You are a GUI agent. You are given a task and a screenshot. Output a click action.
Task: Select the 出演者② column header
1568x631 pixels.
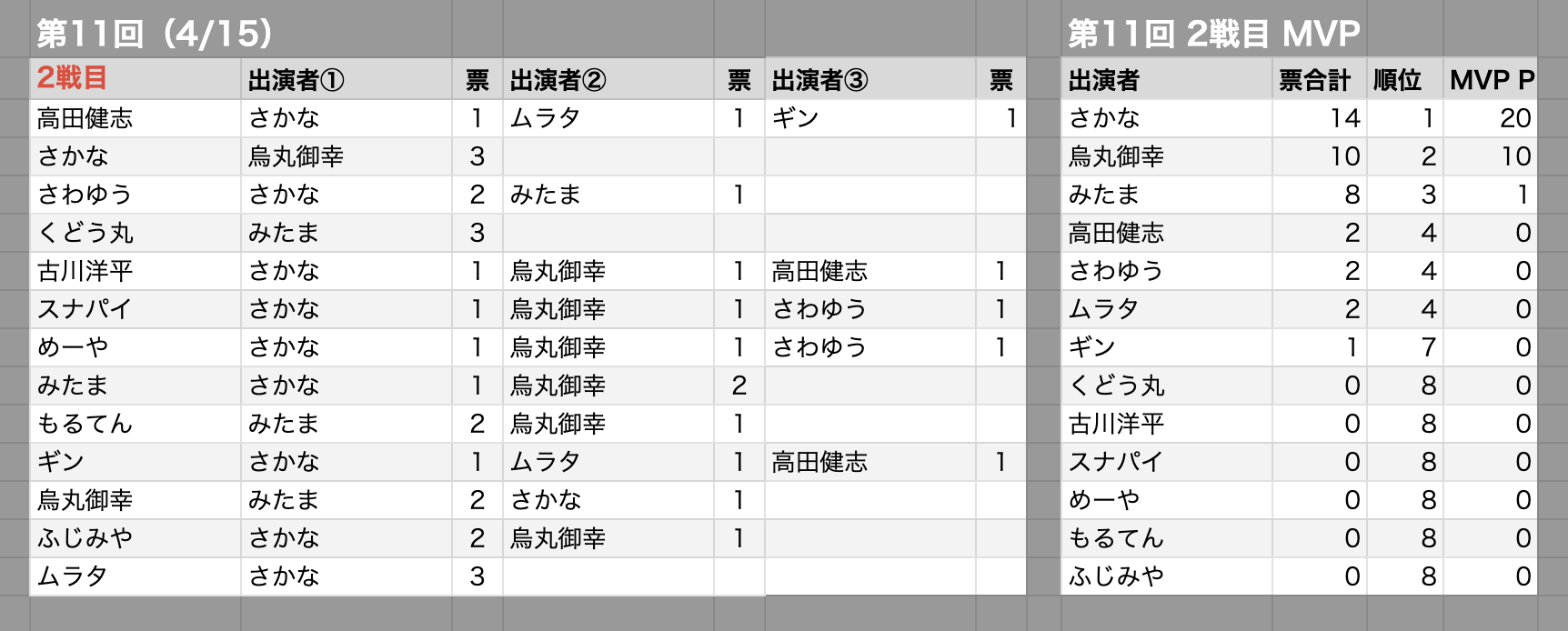pyautogui.click(x=608, y=79)
